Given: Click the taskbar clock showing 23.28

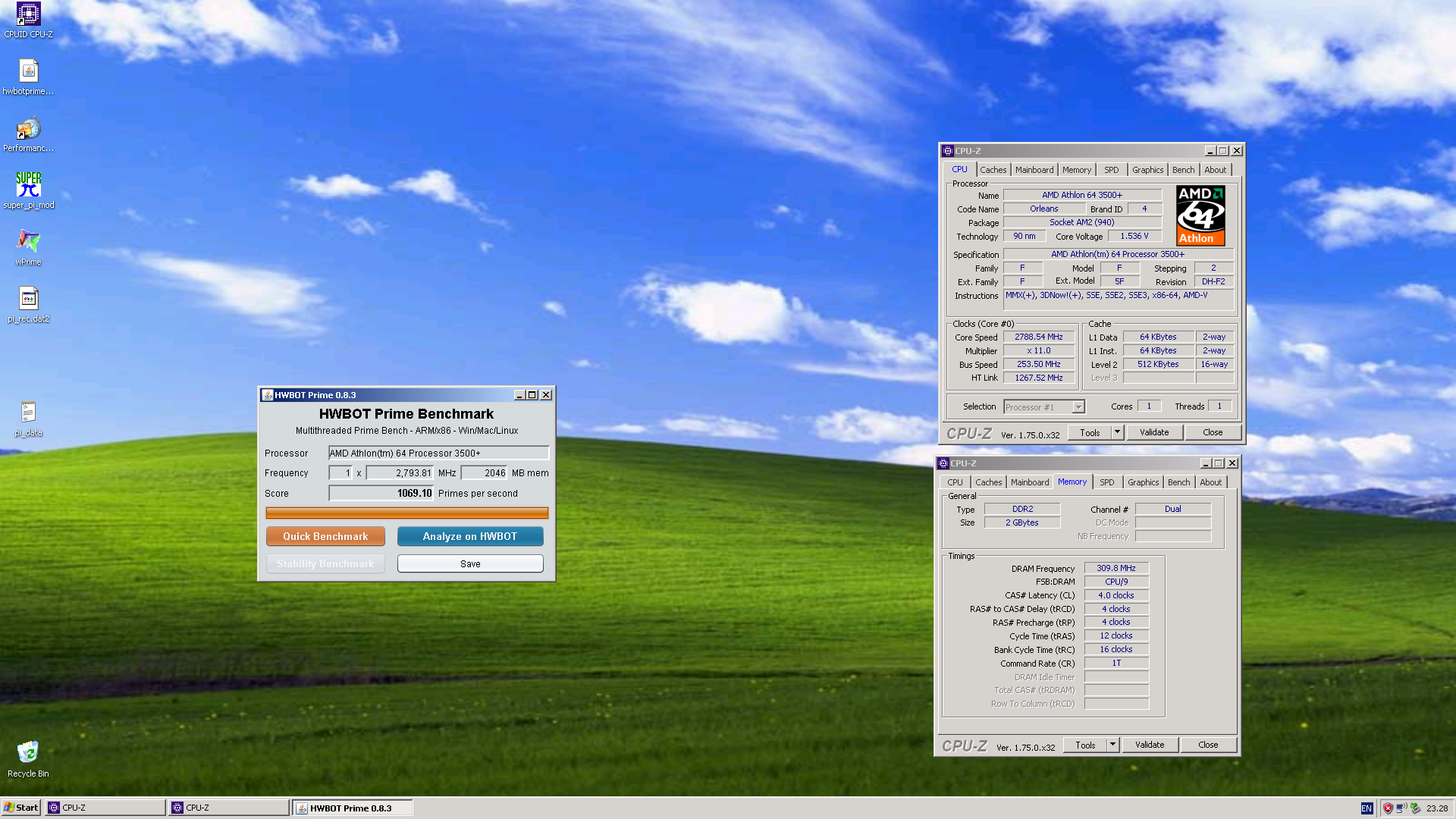Looking at the screenshot, I should [x=1437, y=808].
